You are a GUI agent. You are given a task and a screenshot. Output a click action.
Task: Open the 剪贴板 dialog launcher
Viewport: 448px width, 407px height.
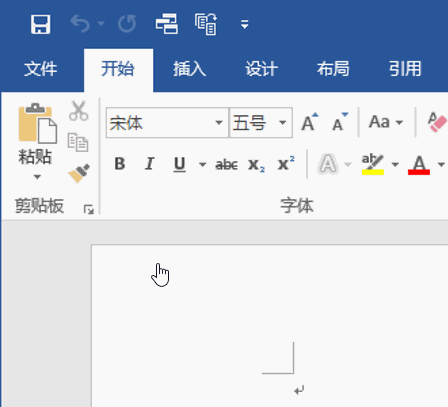[x=89, y=209]
